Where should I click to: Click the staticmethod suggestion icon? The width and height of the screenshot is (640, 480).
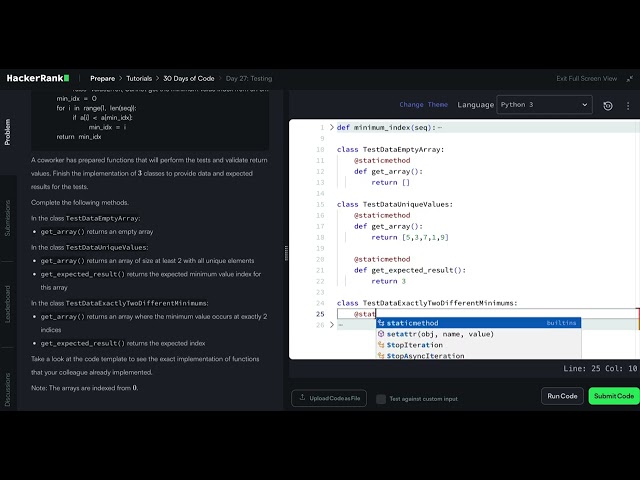tap(381, 323)
